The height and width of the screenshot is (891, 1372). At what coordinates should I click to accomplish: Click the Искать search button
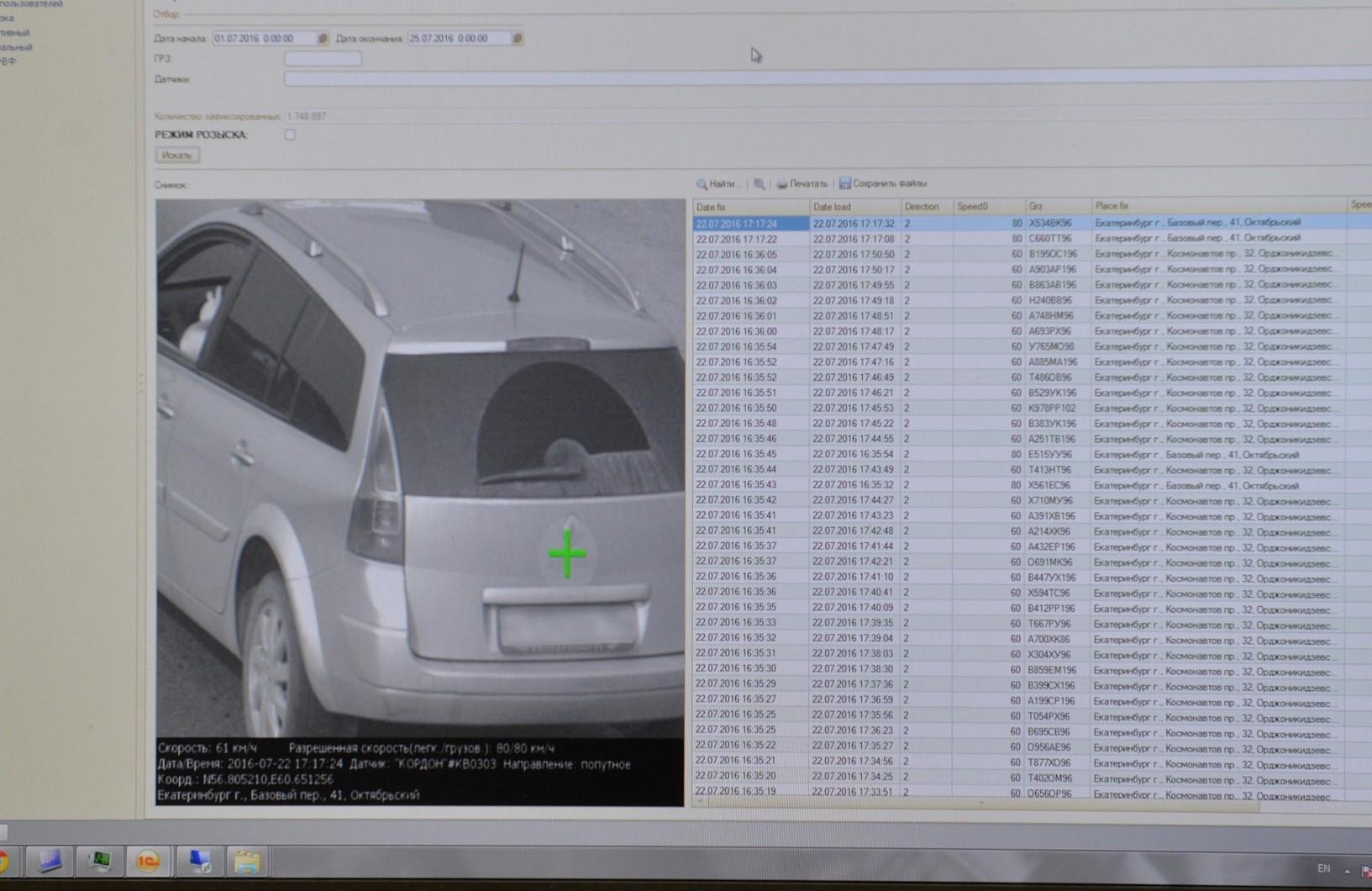[176, 156]
